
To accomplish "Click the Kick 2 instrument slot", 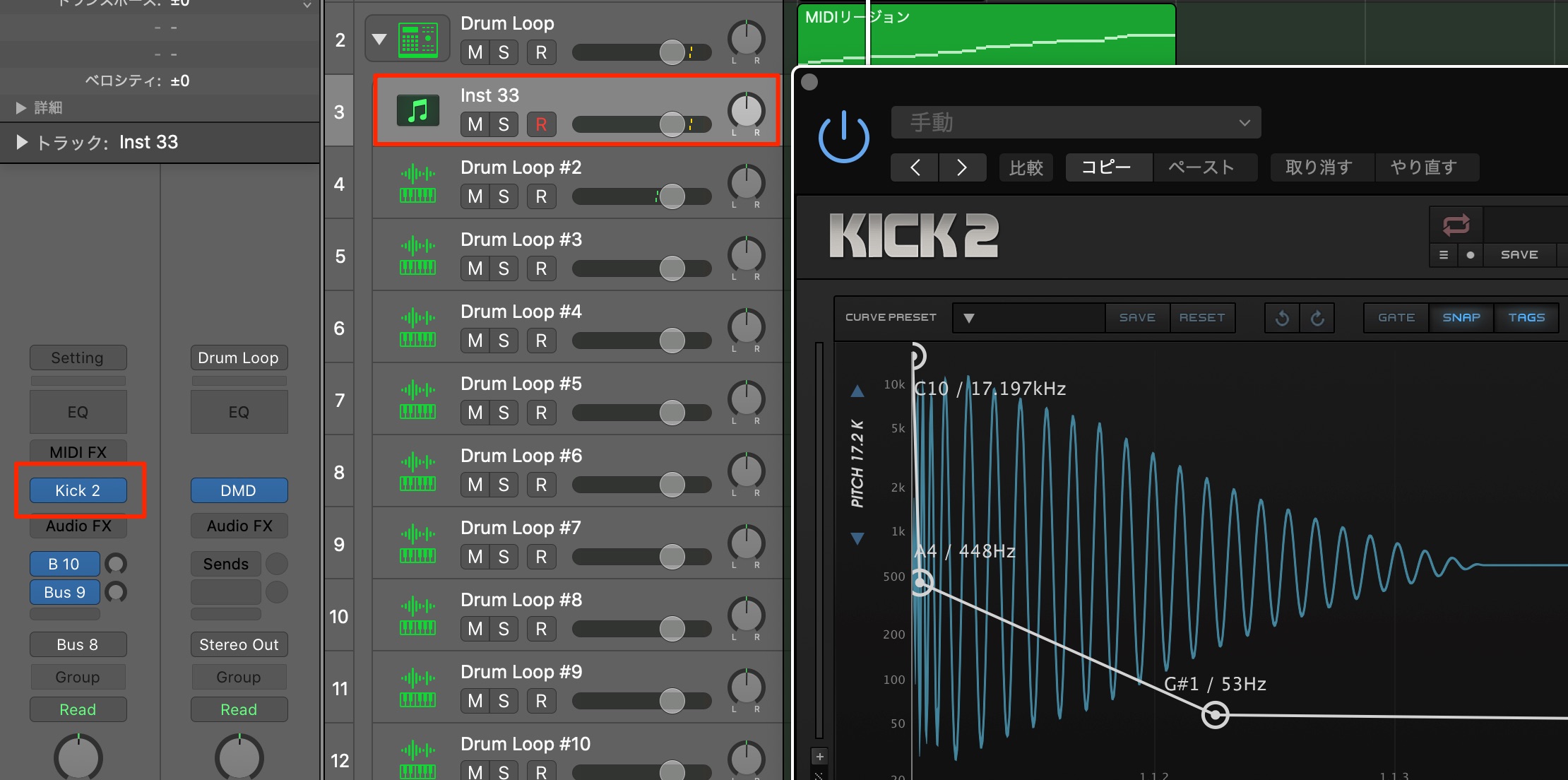I will [78, 490].
